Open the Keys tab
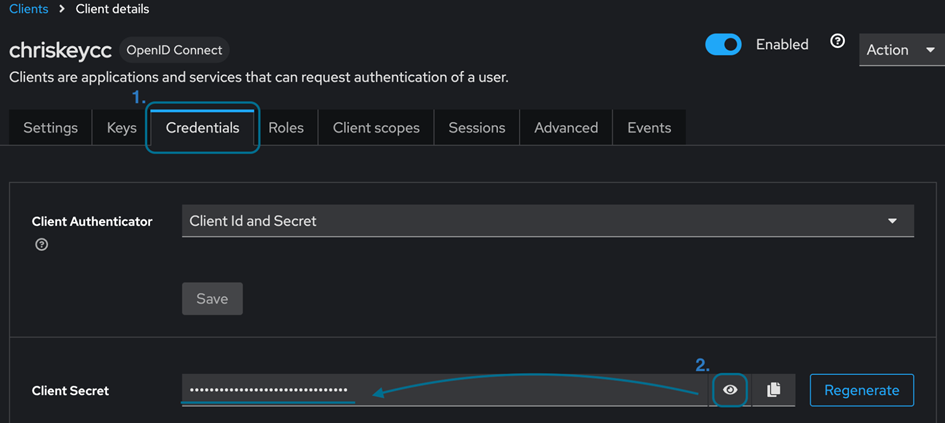This screenshot has height=423, width=945. (x=122, y=128)
